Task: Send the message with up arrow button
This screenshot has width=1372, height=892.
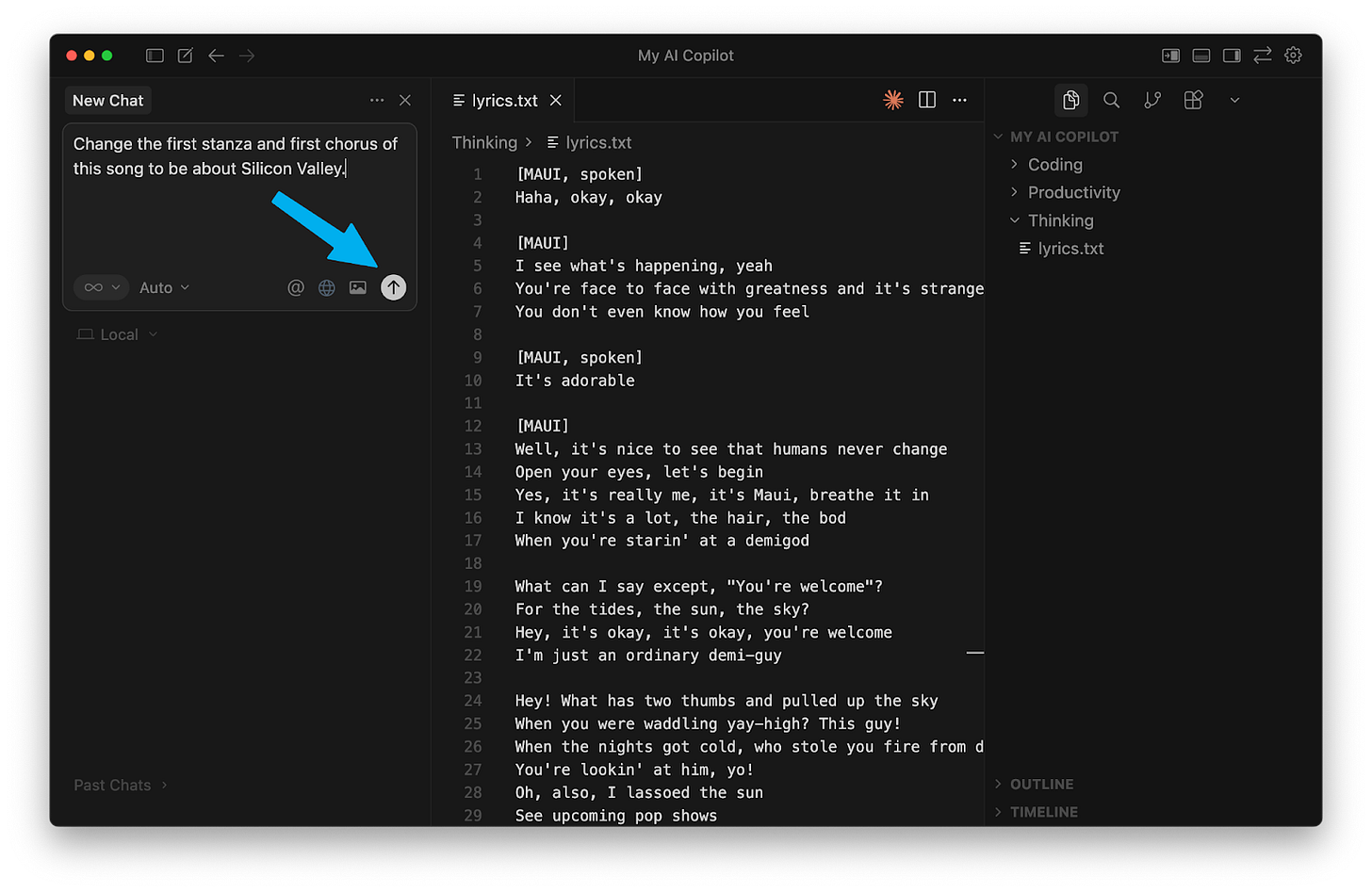Action: (x=393, y=287)
